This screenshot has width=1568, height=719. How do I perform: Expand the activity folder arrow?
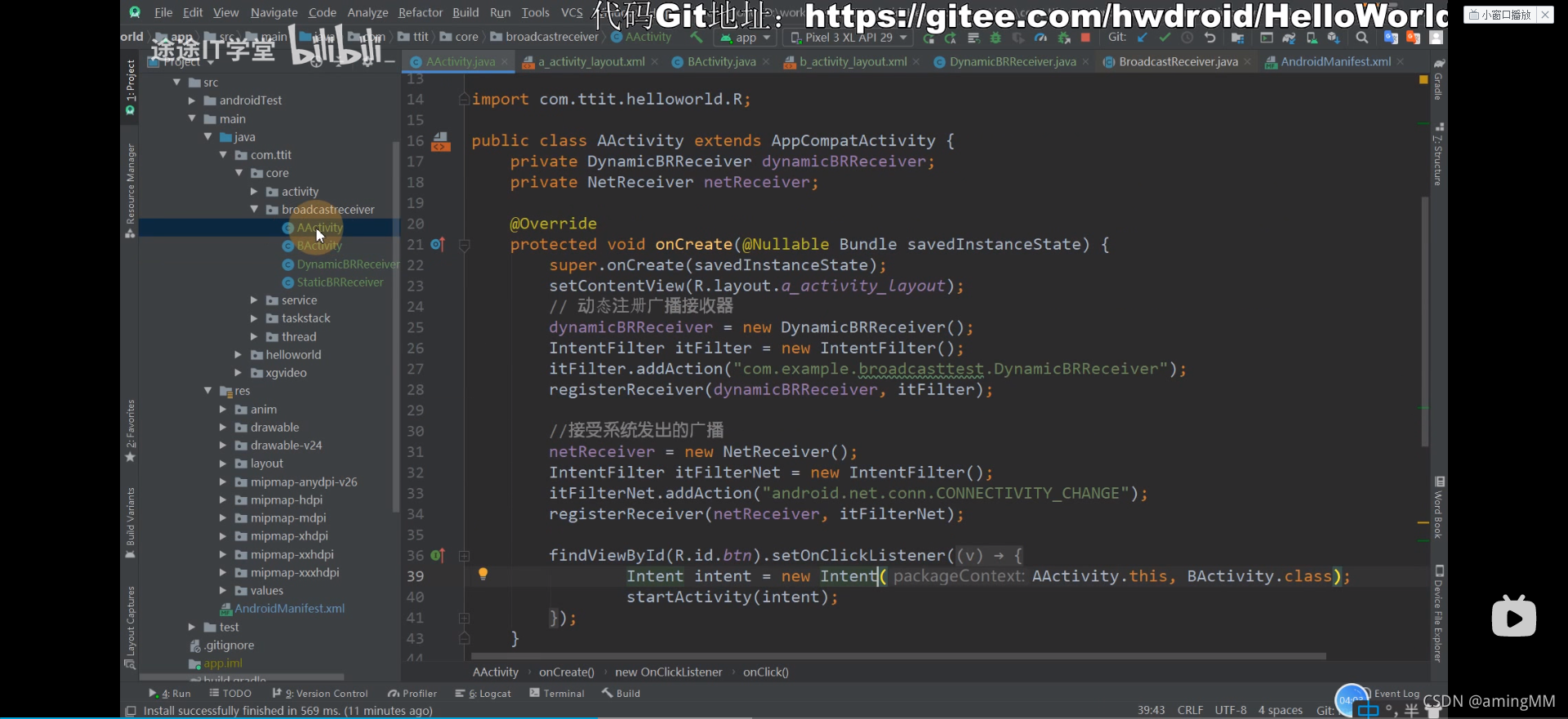click(254, 192)
